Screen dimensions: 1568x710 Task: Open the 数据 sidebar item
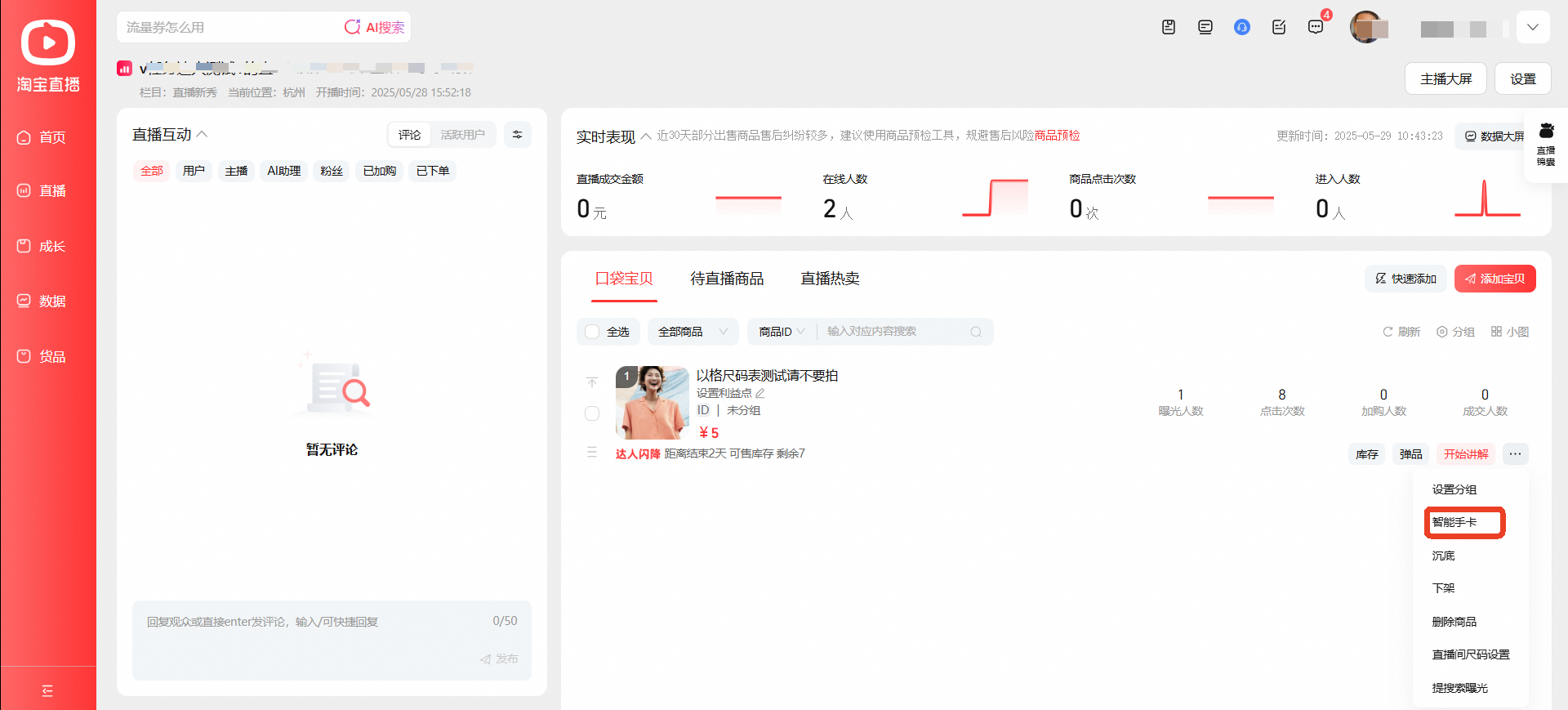(x=42, y=301)
